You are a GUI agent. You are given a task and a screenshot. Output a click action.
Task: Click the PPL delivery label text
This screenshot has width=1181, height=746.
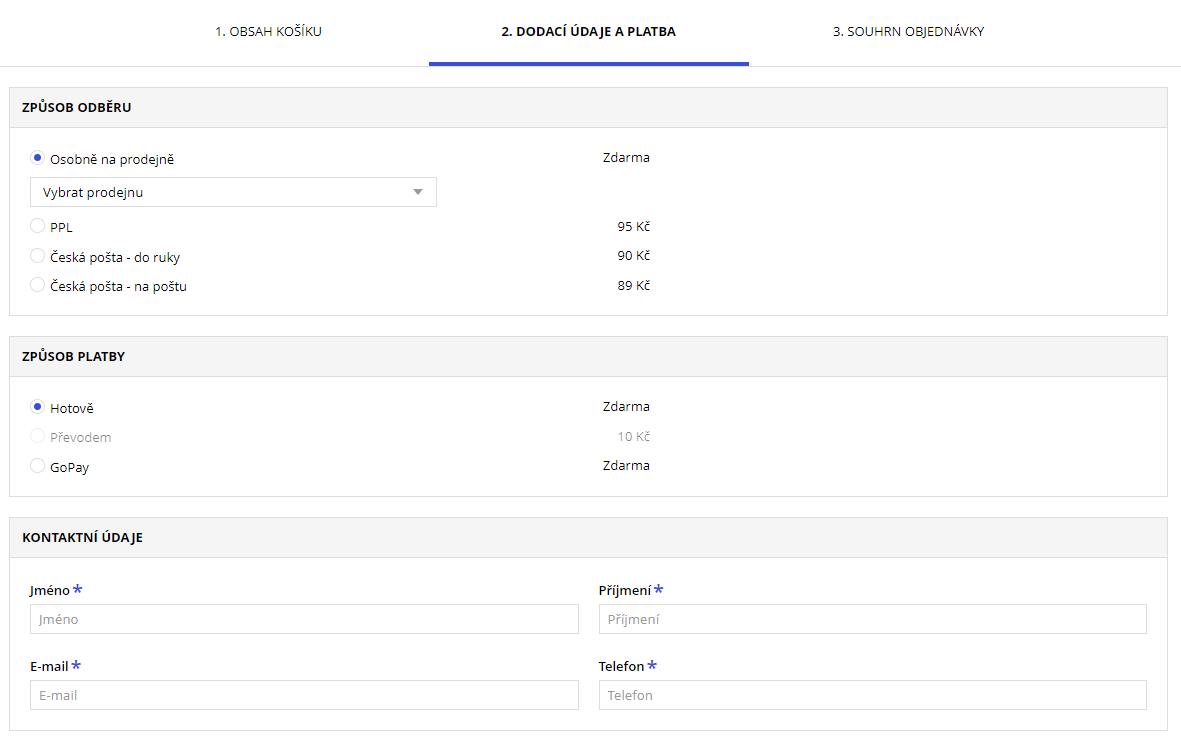pos(61,227)
